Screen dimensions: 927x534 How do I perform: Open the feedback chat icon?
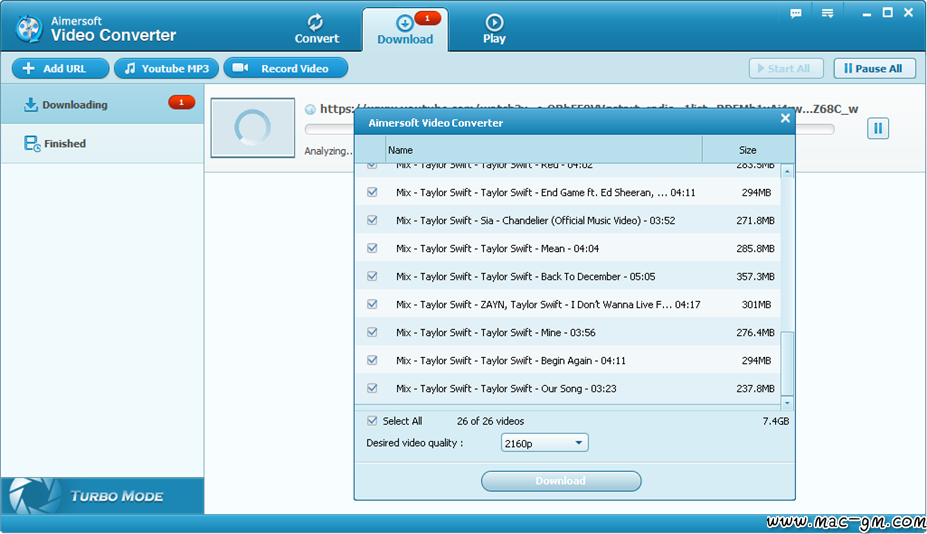click(796, 13)
